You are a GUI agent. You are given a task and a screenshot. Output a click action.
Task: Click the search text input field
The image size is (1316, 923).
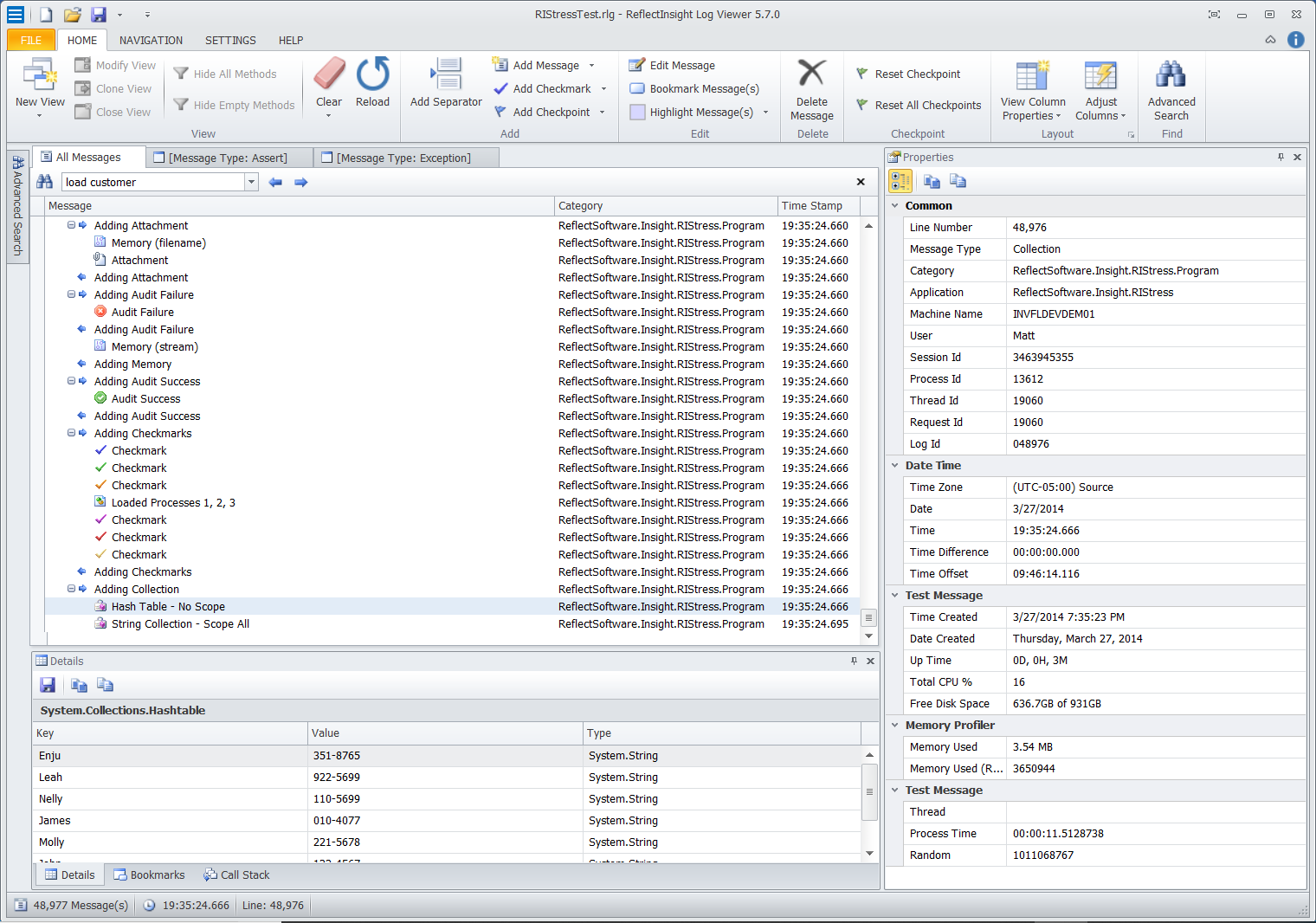click(x=153, y=182)
